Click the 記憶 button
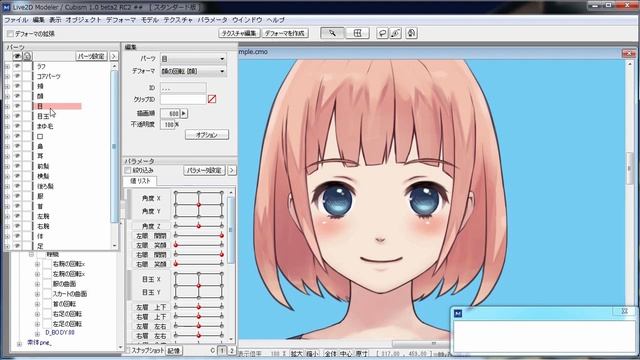Viewport: 640px width, 360px height. click(x=174, y=351)
